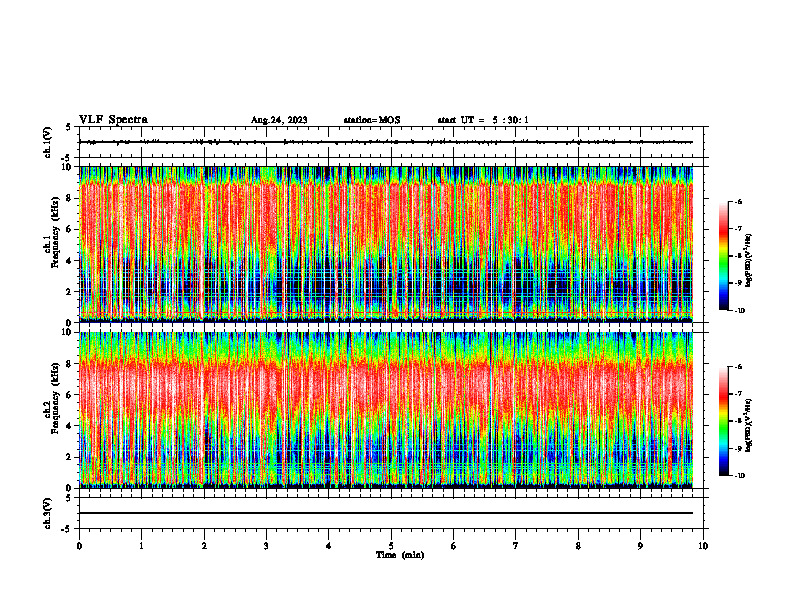
Task: Click the "9" tick on the Time axis
Action: click(640, 546)
